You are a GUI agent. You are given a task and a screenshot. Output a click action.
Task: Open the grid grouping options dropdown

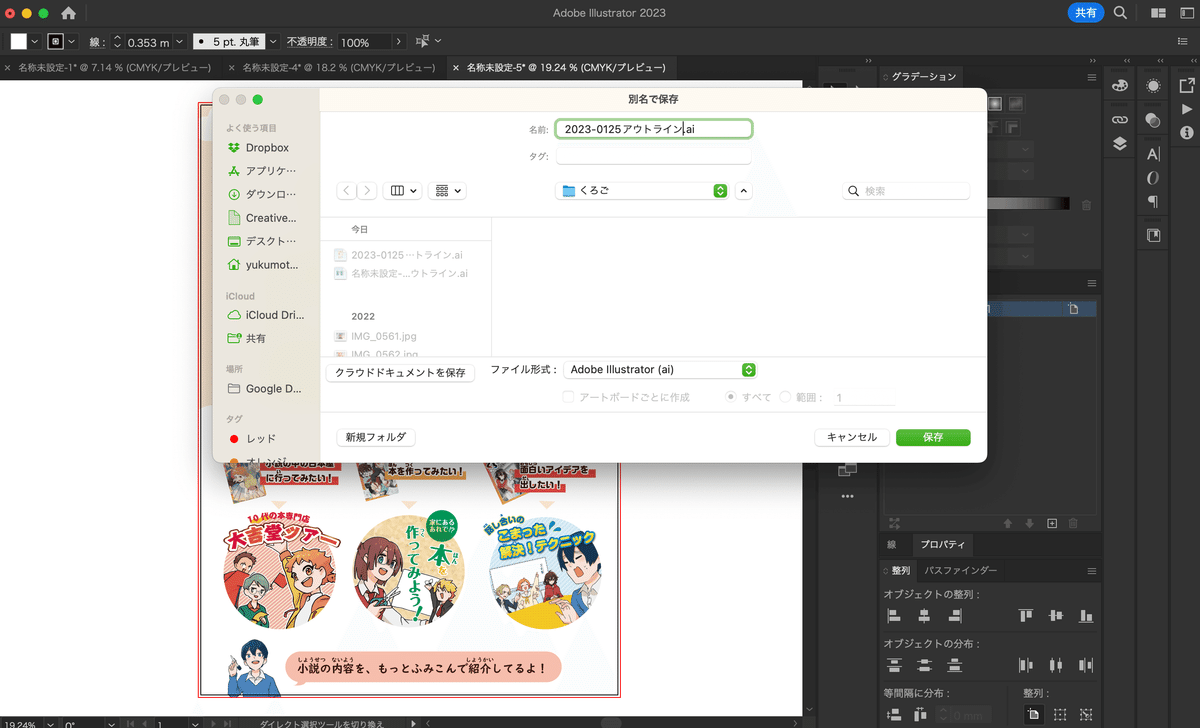pyautogui.click(x=446, y=190)
